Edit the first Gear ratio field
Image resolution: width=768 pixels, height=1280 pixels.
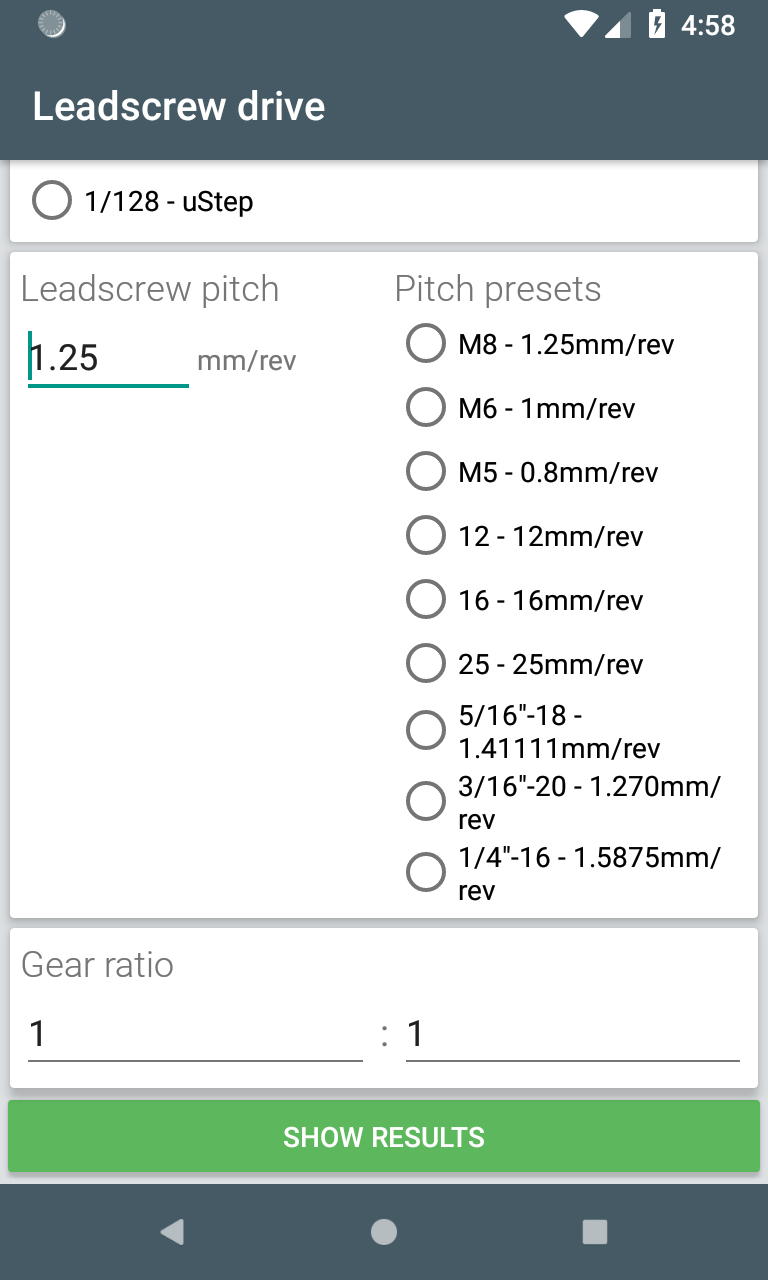point(195,1033)
